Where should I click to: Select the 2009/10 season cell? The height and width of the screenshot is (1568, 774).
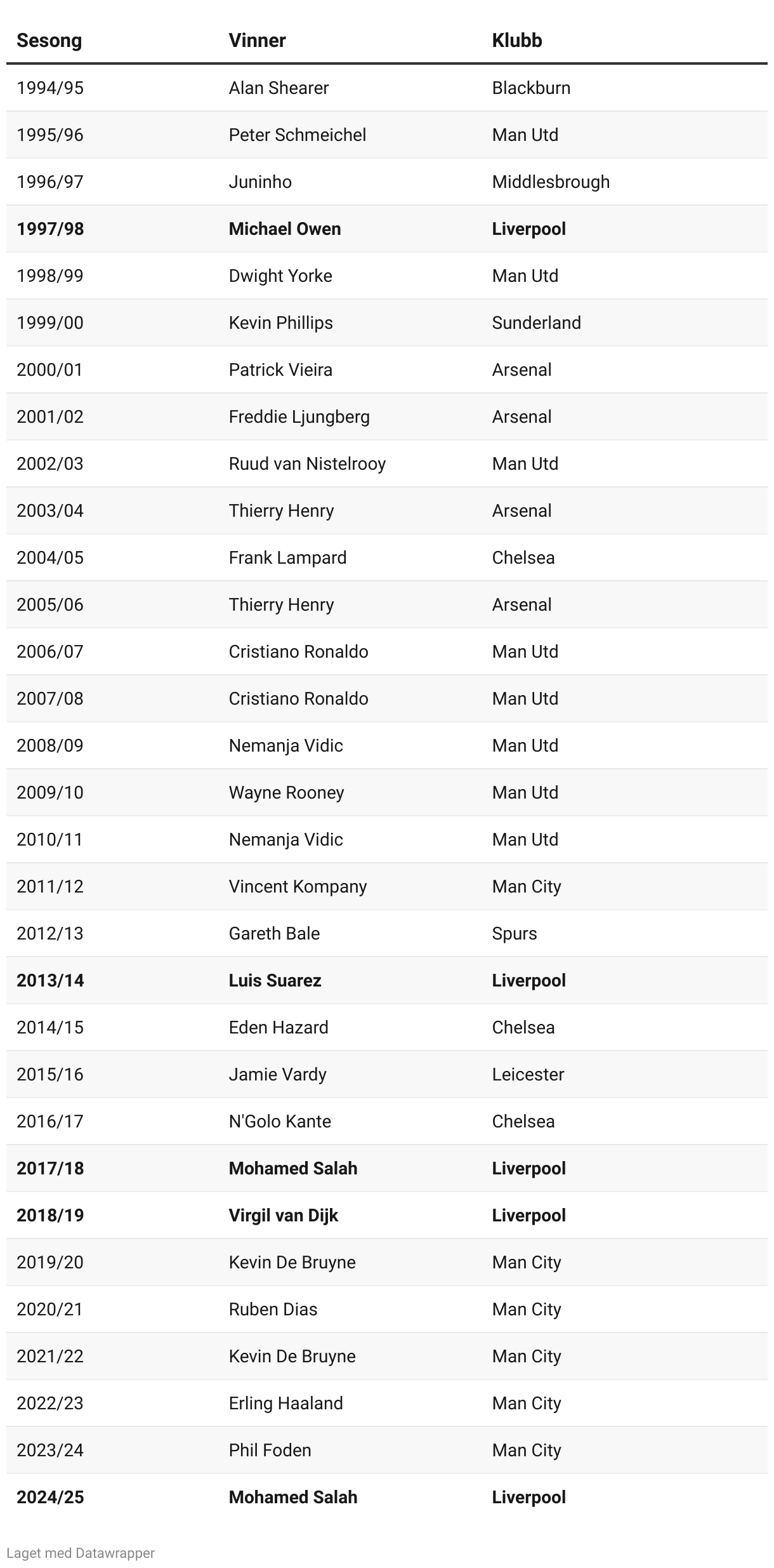pyautogui.click(x=50, y=792)
